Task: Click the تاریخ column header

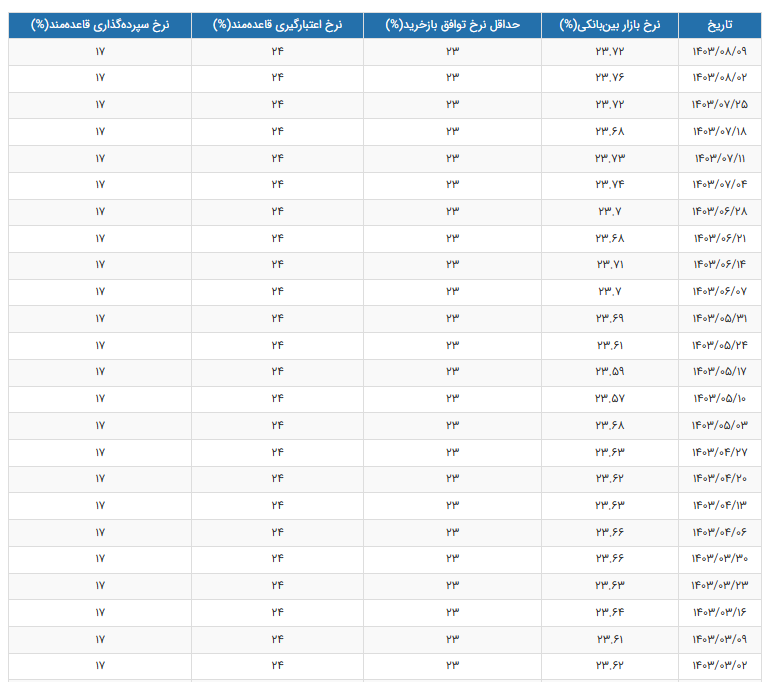Action: (x=719, y=25)
